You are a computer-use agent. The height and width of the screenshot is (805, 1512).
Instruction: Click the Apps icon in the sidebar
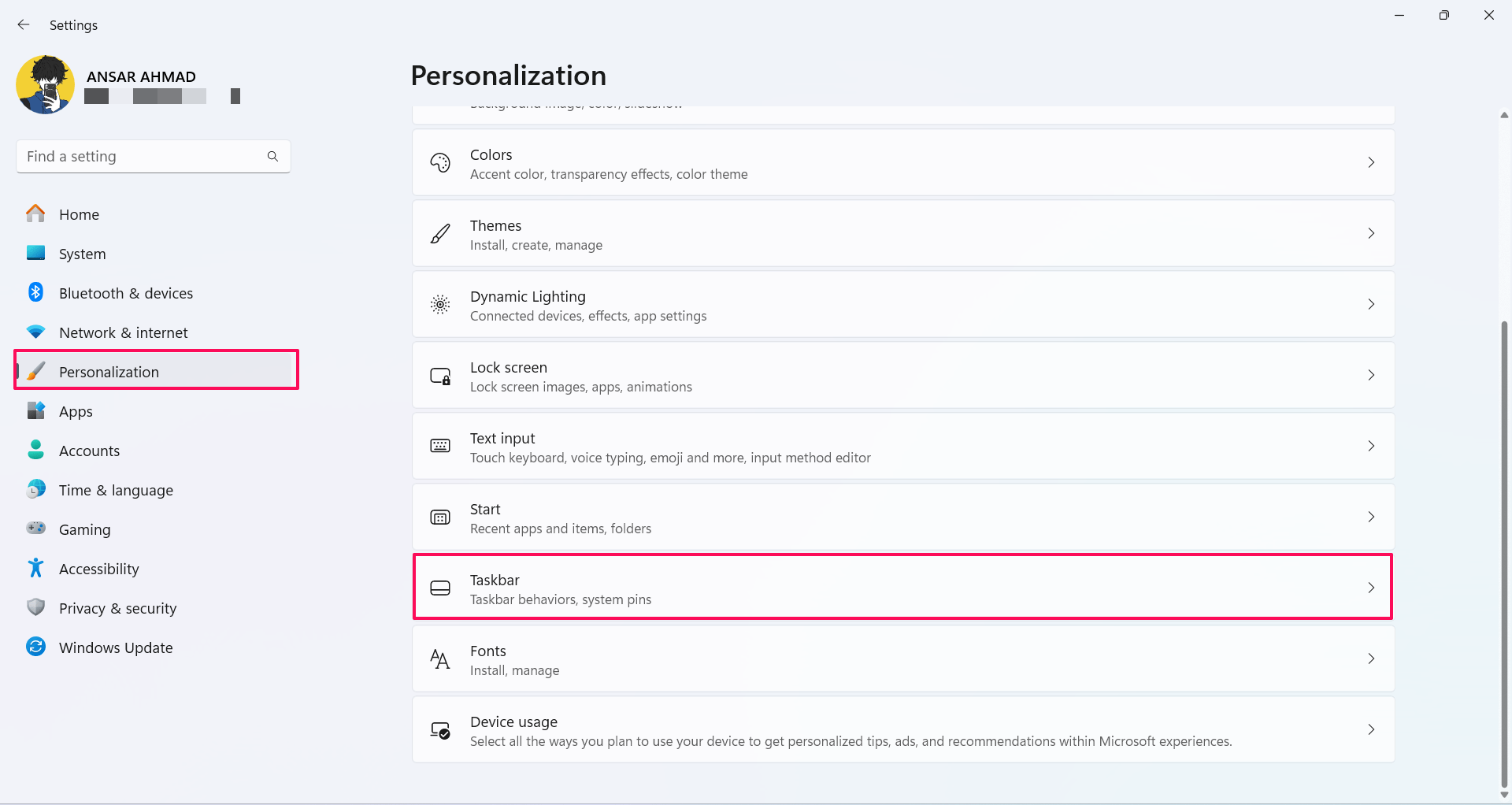pyautogui.click(x=35, y=410)
